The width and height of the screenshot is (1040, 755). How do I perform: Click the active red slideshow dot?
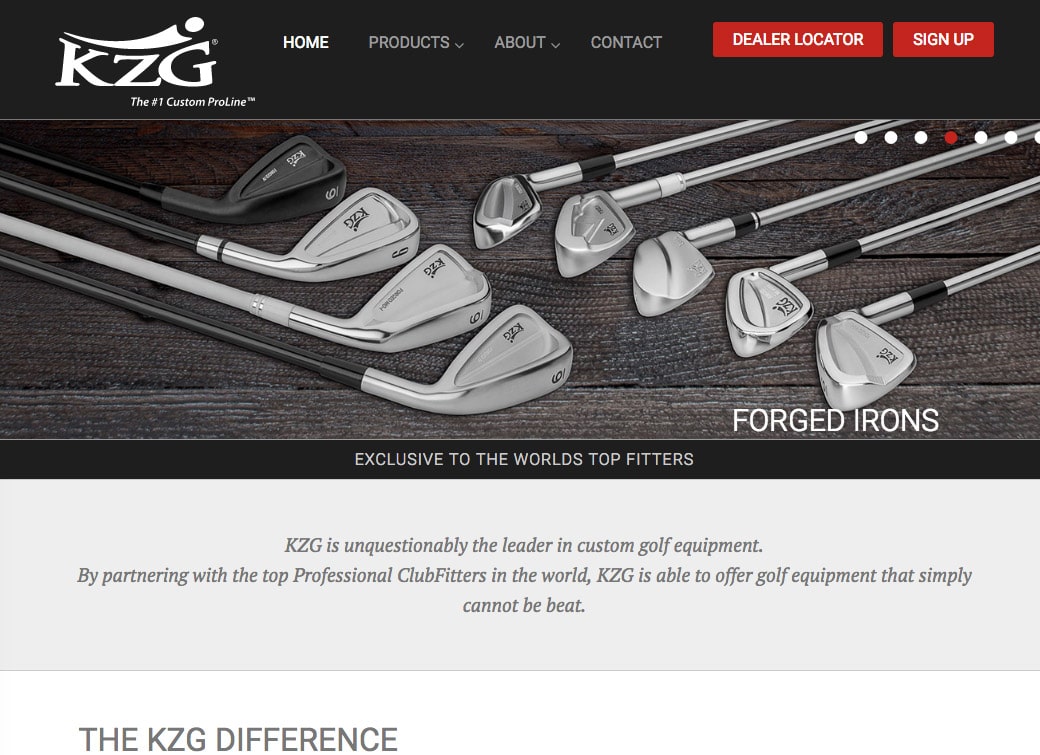point(951,137)
